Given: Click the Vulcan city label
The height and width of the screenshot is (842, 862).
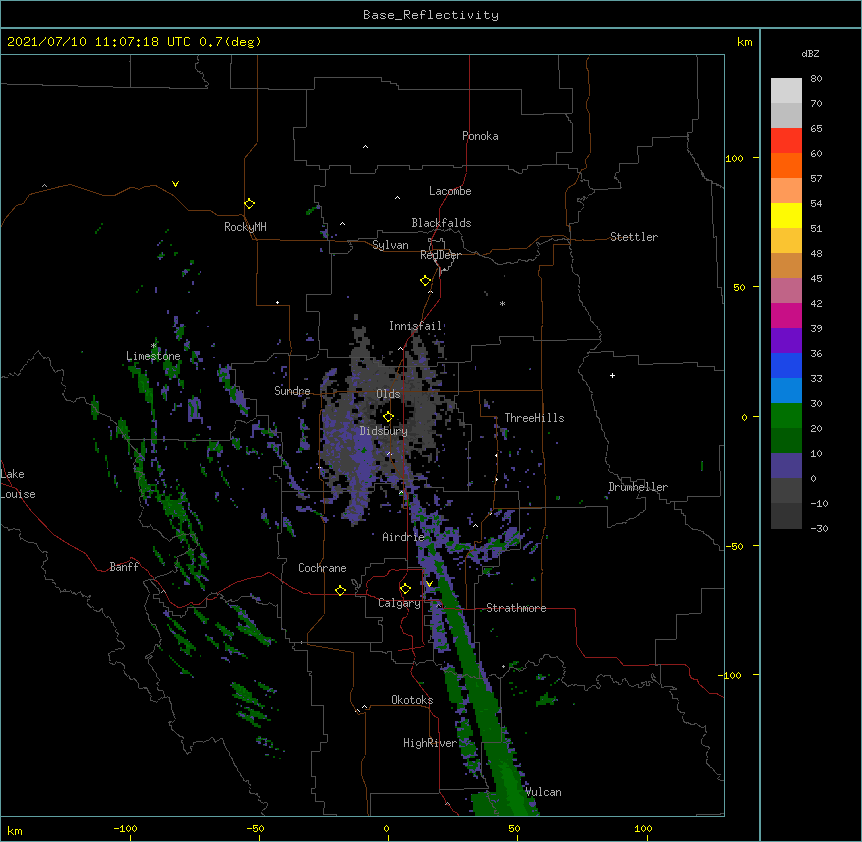Looking at the screenshot, I should (x=543, y=792).
